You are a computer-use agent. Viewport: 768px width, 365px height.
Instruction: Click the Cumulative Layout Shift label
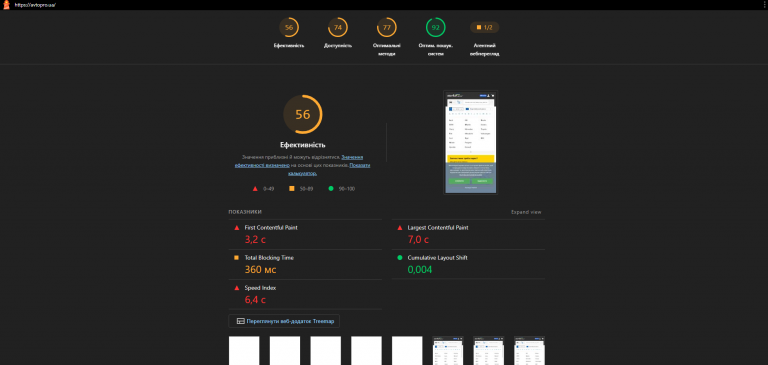click(437, 258)
